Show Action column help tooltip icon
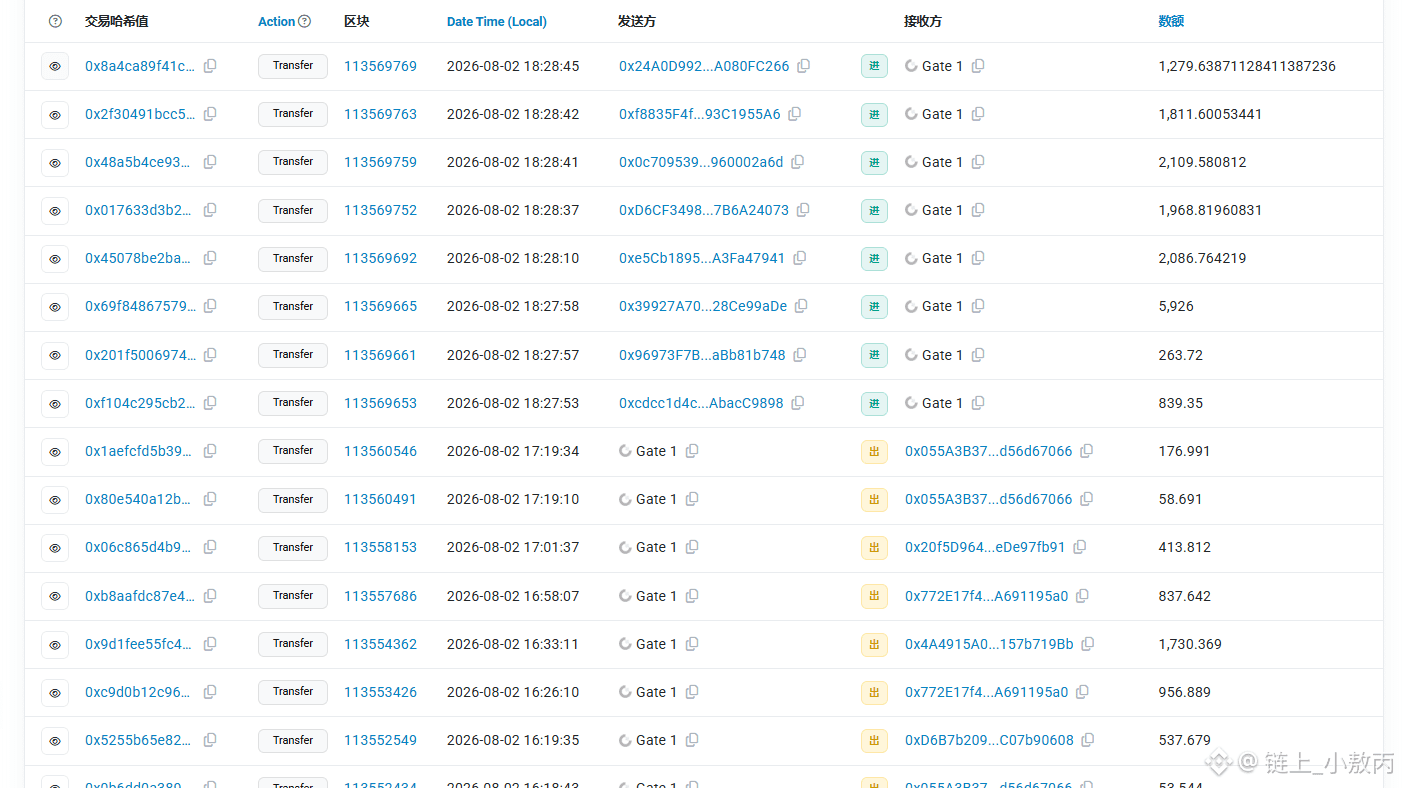This screenshot has height=788, width=1402. [305, 21]
